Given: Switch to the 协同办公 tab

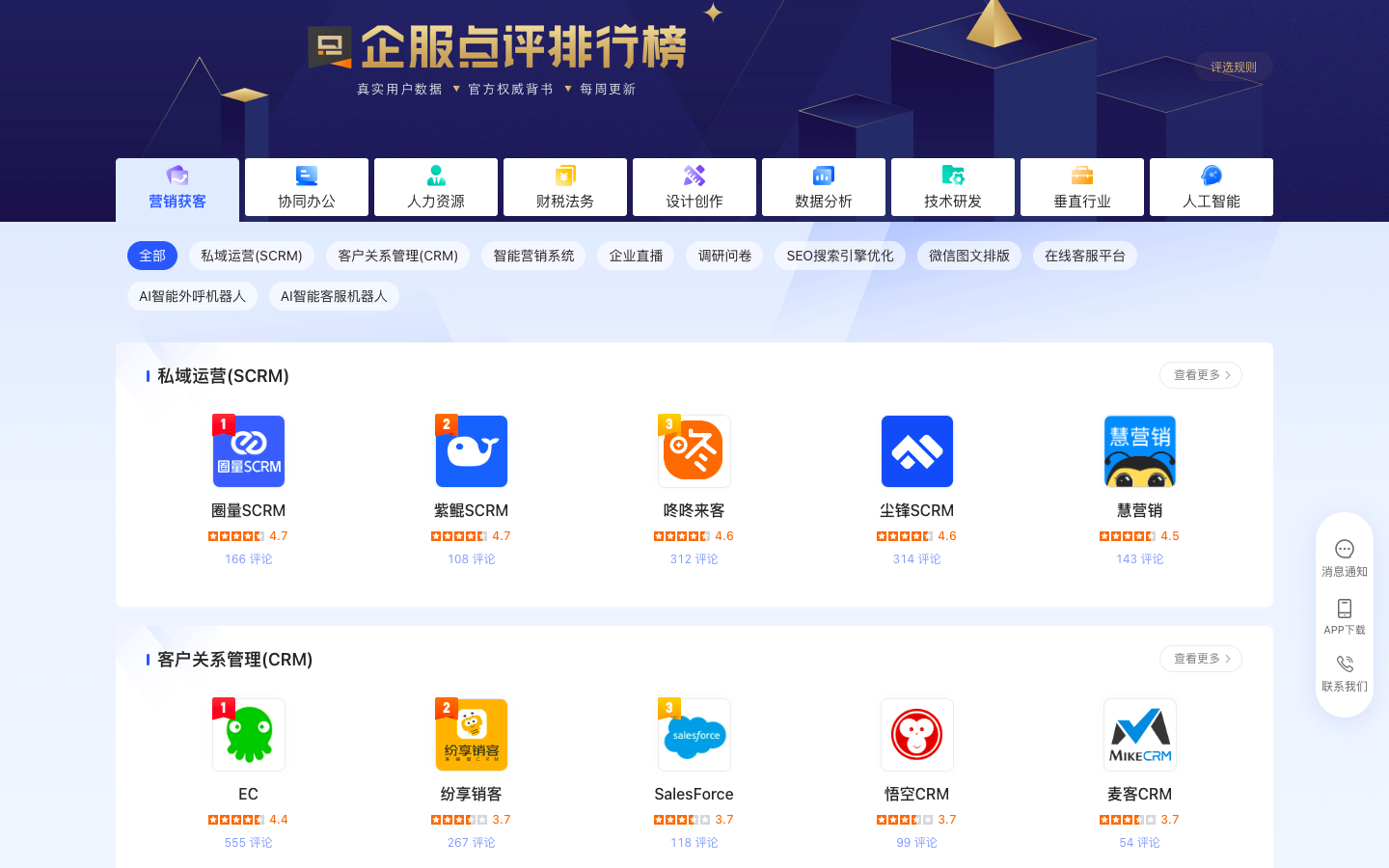Looking at the screenshot, I should (x=307, y=187).
